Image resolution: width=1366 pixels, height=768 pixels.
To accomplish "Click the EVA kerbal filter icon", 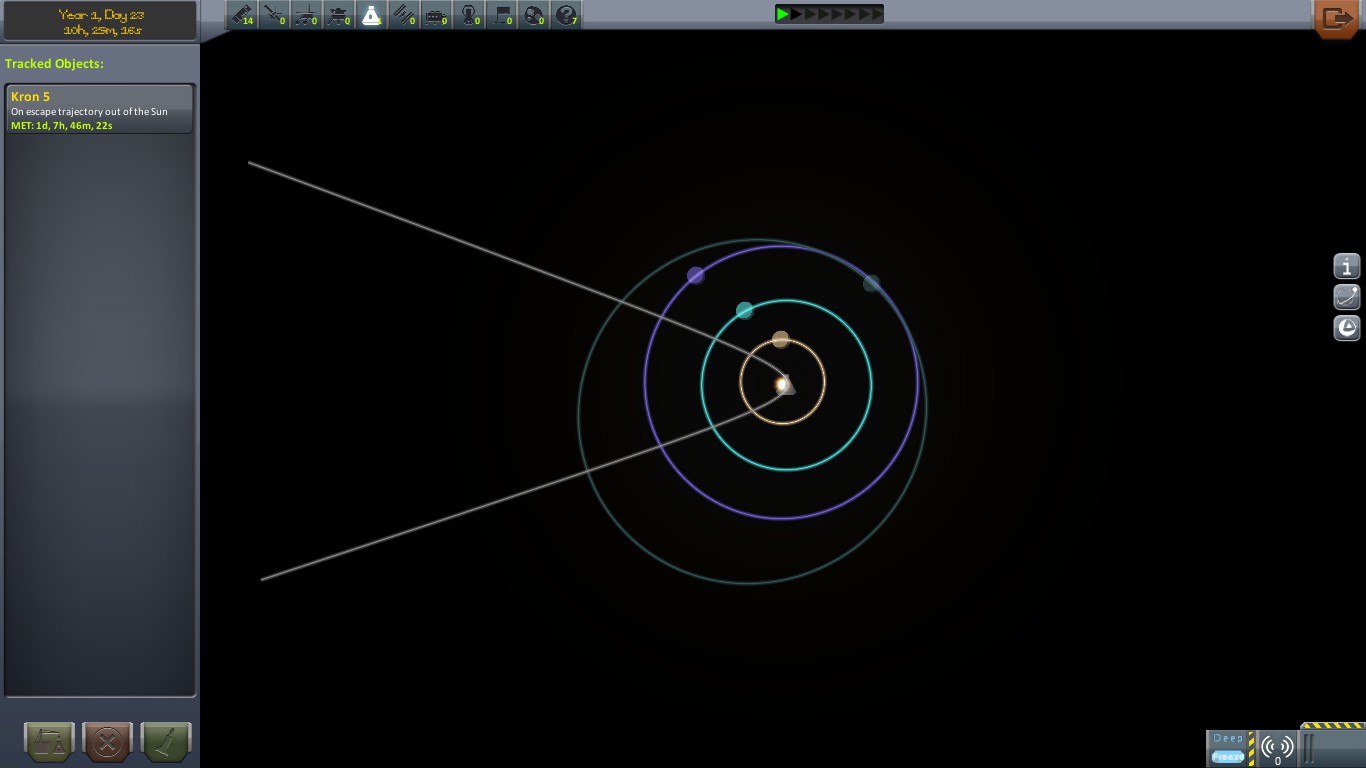I will click(x=469, y=15).
